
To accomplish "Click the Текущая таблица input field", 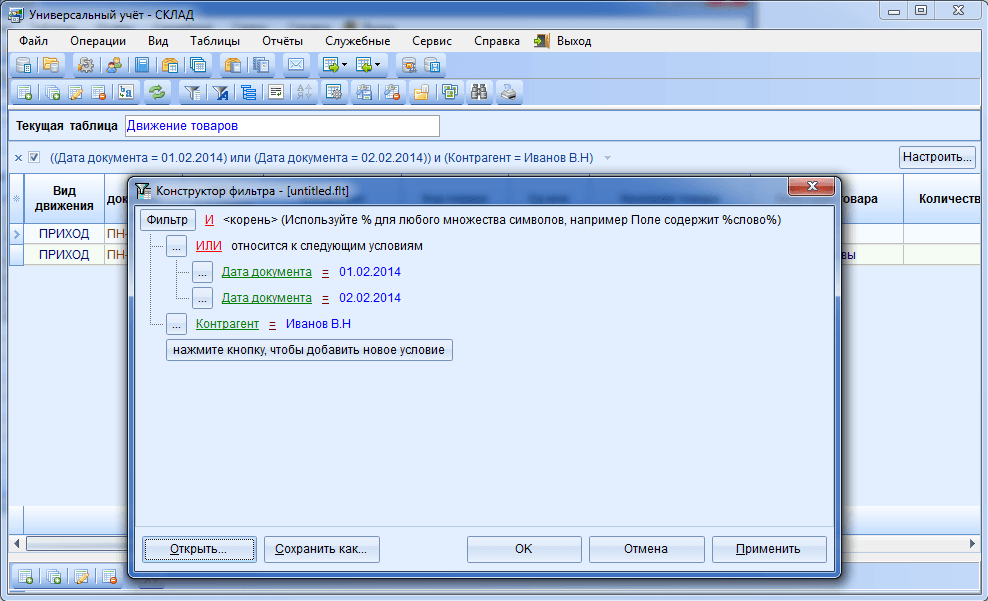I will tap(282, 126).
